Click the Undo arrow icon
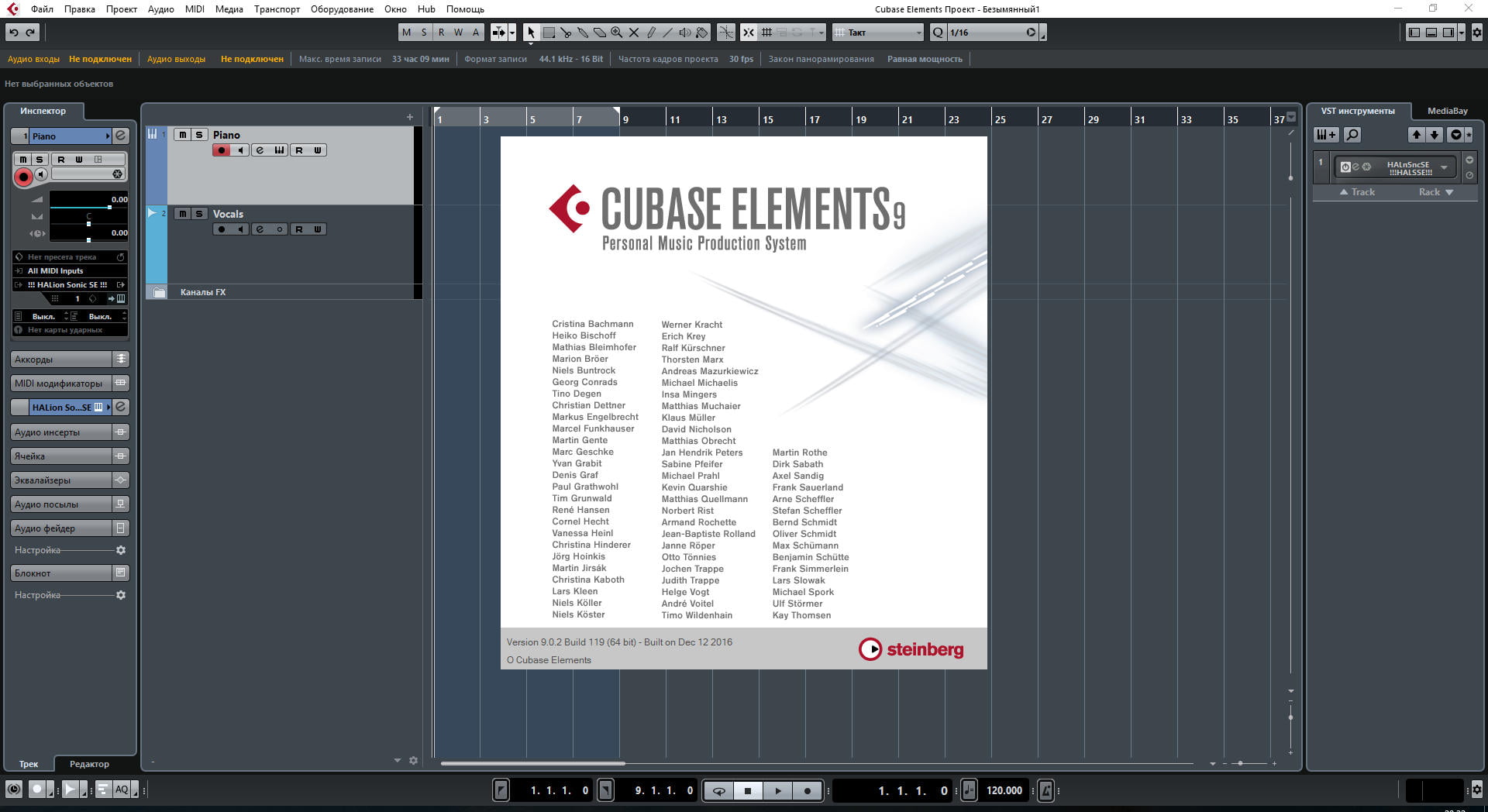Image resolution: width=1488 pixels, height=812 pixels. (13, 33)
